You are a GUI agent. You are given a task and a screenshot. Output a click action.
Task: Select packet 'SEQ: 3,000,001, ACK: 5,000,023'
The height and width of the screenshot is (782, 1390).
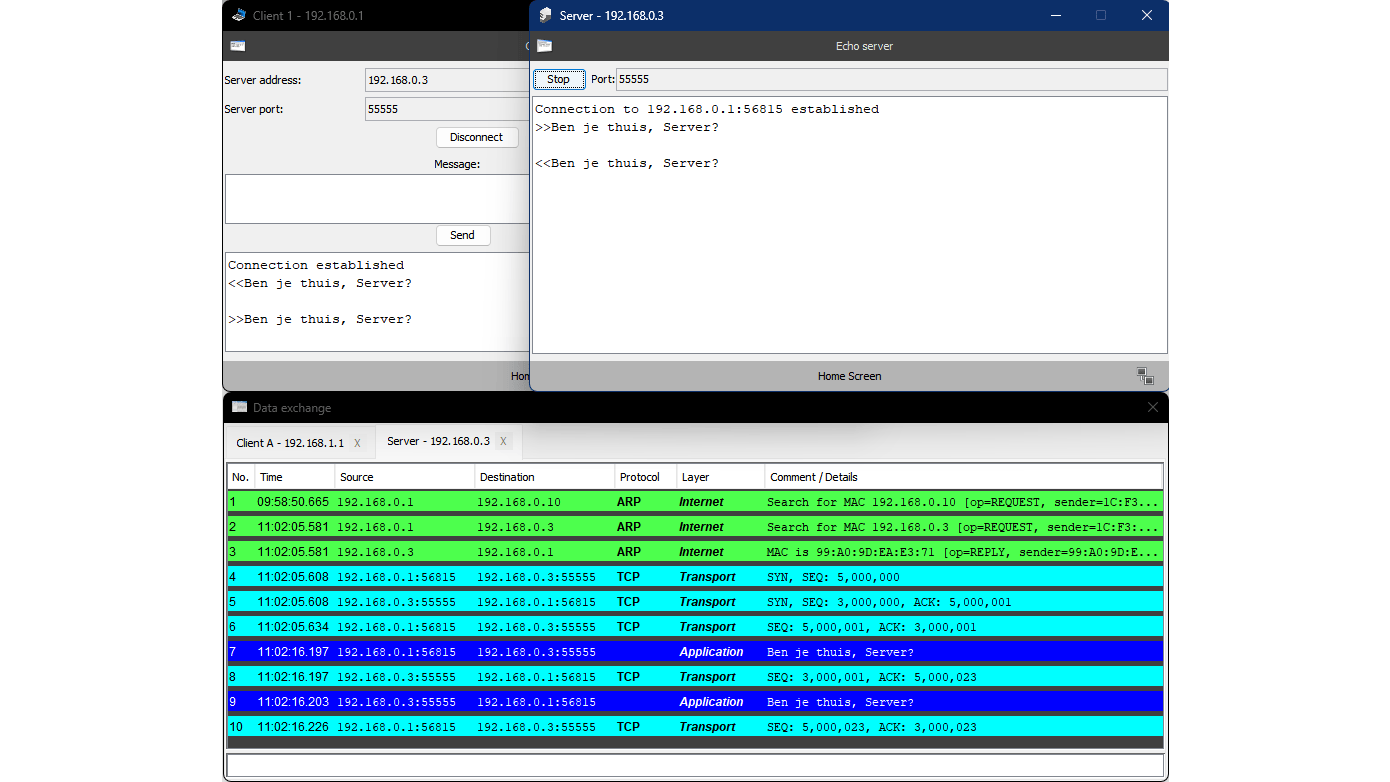pos(695,677)
